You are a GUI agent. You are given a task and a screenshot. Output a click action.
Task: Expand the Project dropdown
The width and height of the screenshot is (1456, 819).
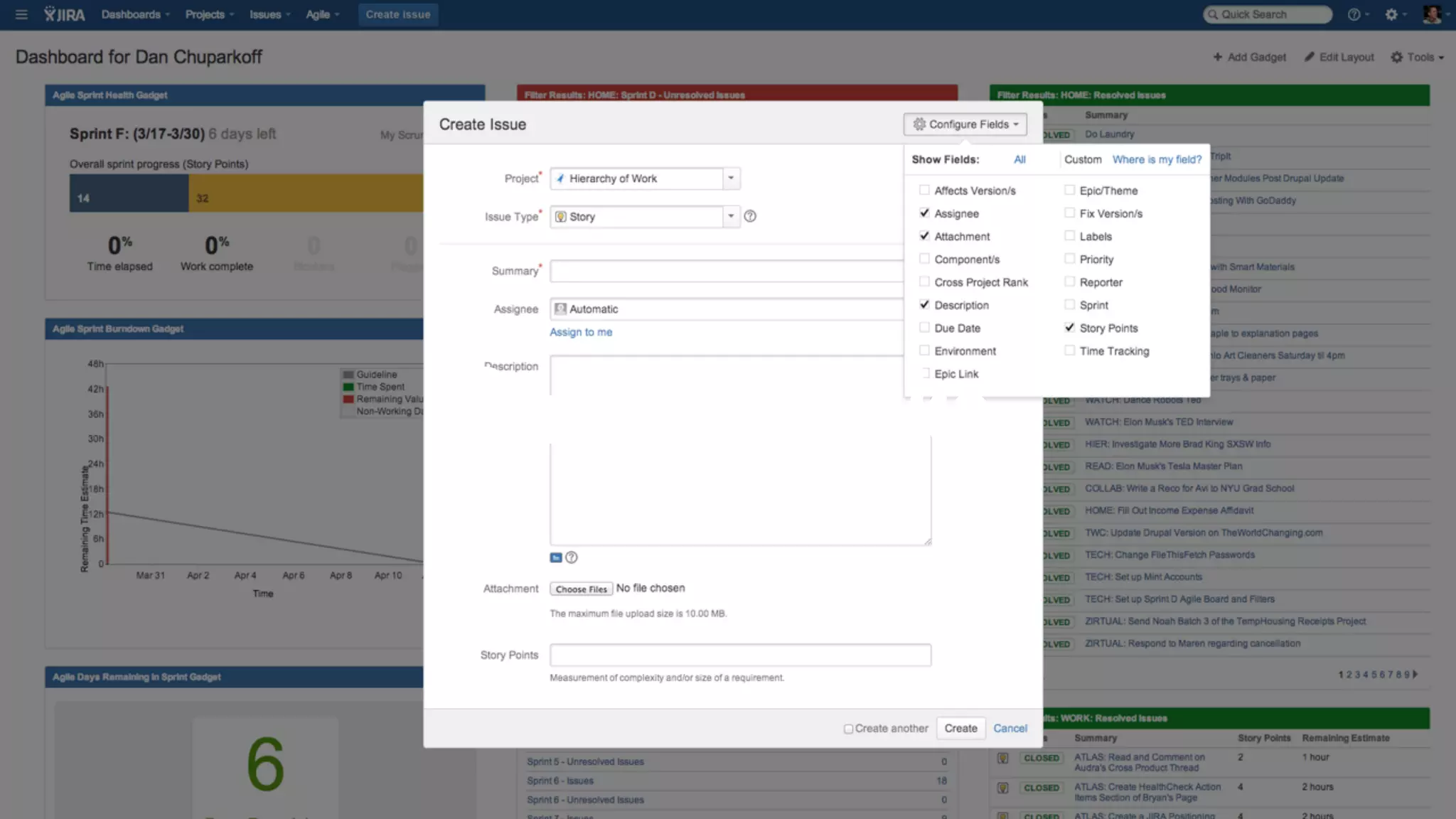click(x=731, y=178)
